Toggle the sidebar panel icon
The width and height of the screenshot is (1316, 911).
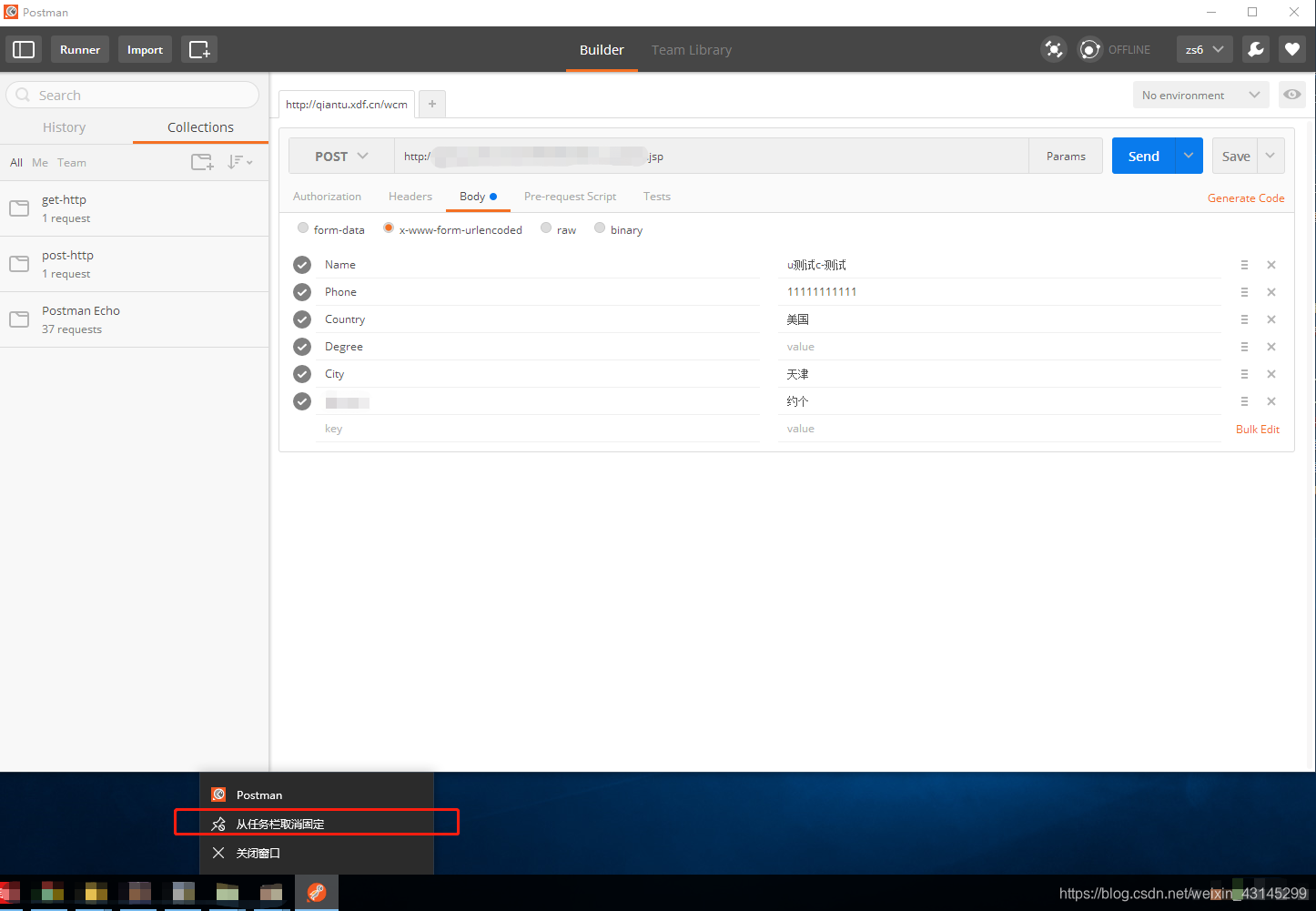click(24, 49)
